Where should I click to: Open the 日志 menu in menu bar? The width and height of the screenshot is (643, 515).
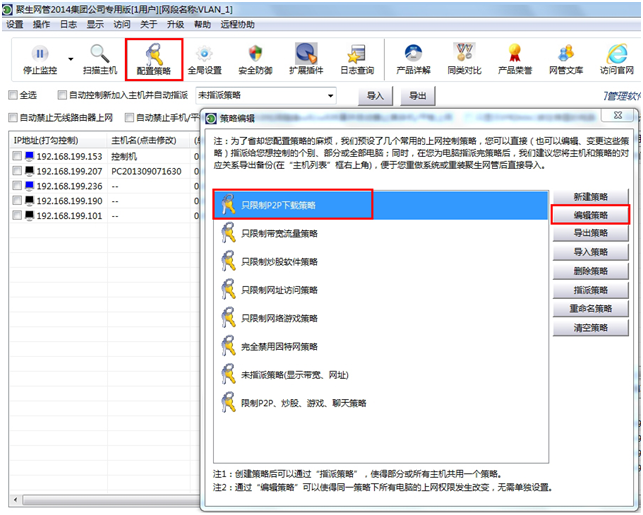point(68,24)
